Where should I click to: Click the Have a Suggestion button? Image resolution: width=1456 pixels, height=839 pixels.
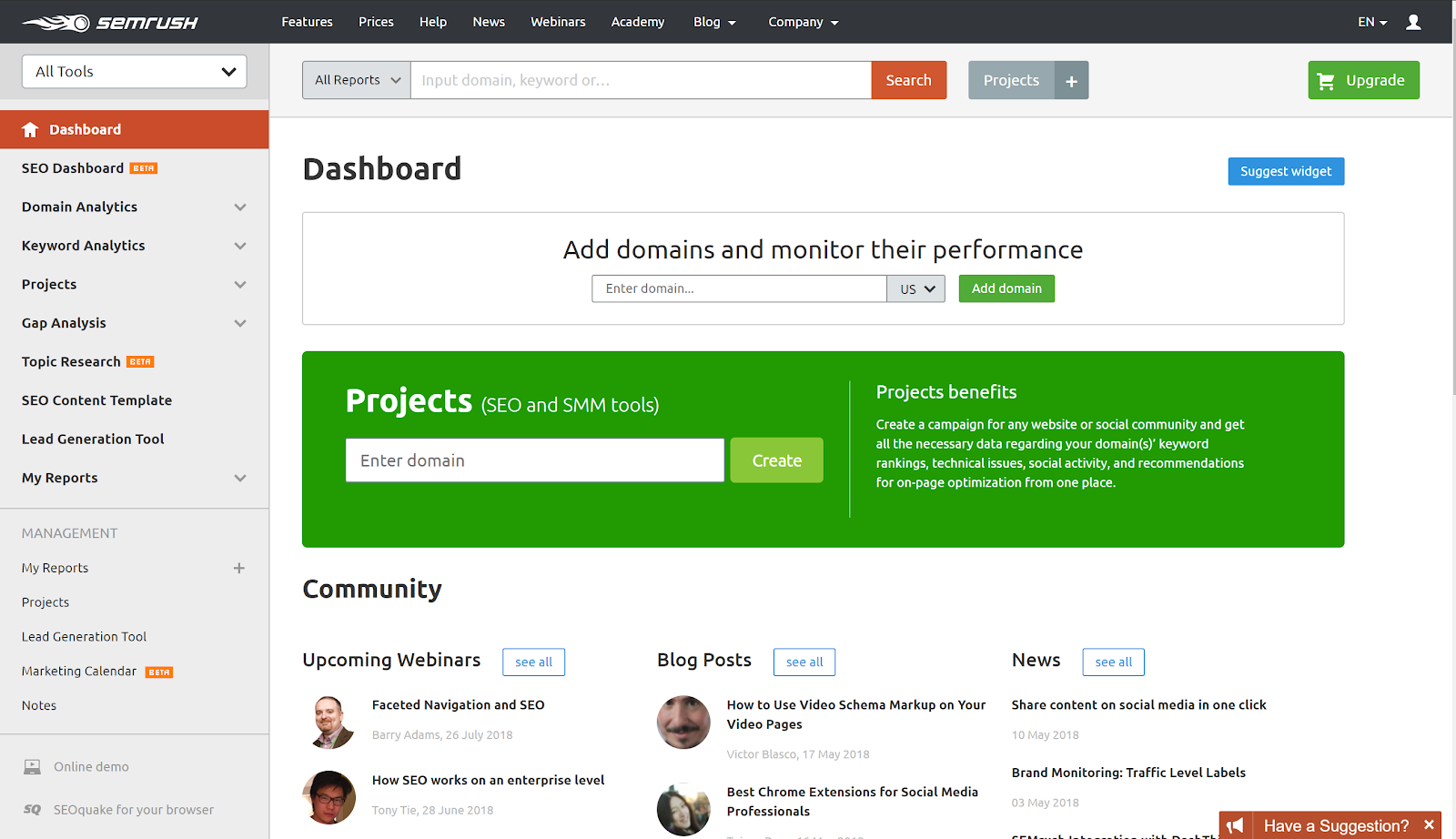[1336, 825]
